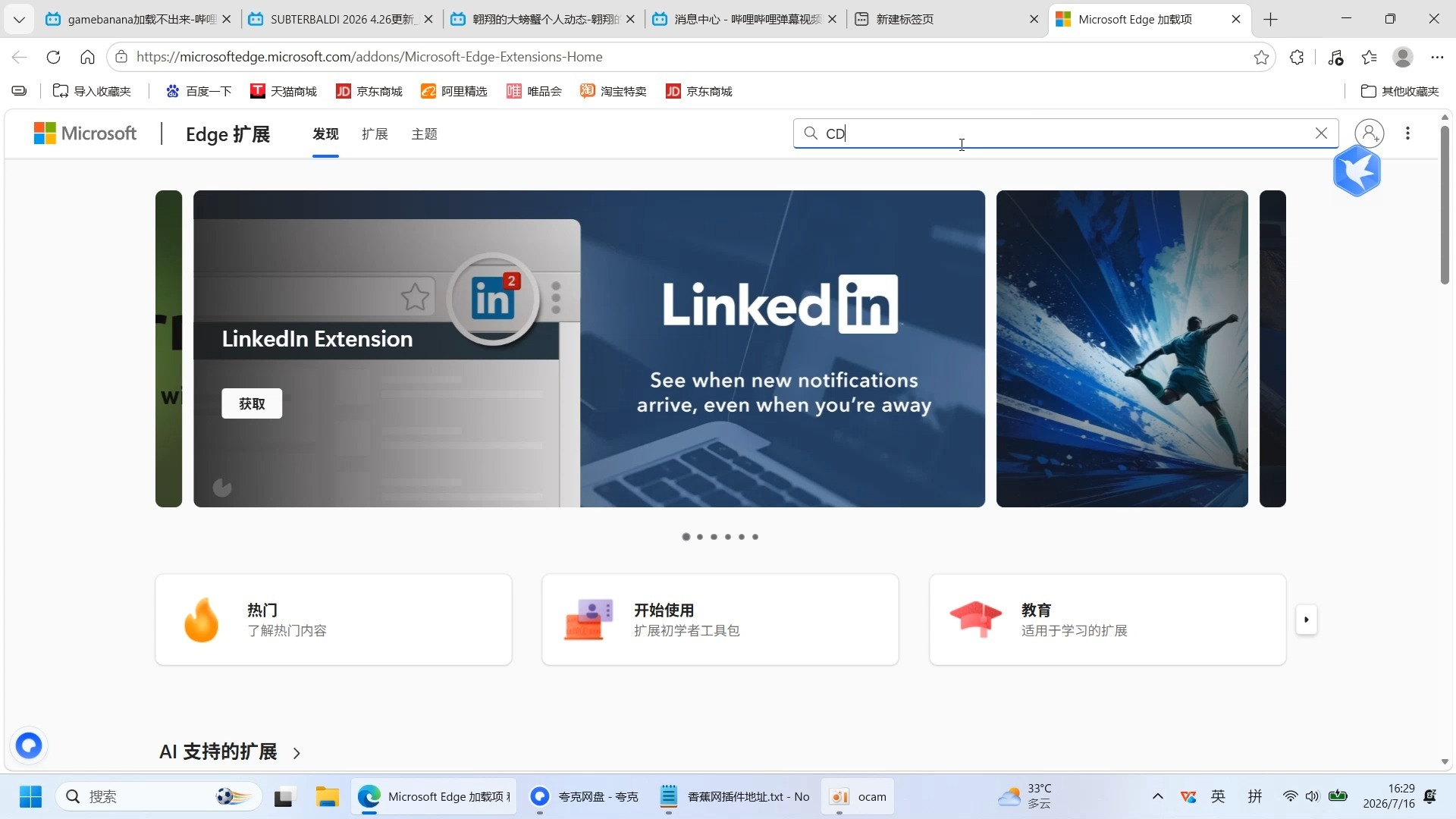Open 天猫商城 bookmark
This screenshot has height=819, width=1456.
pyautogui.click(x=284, y=91)
